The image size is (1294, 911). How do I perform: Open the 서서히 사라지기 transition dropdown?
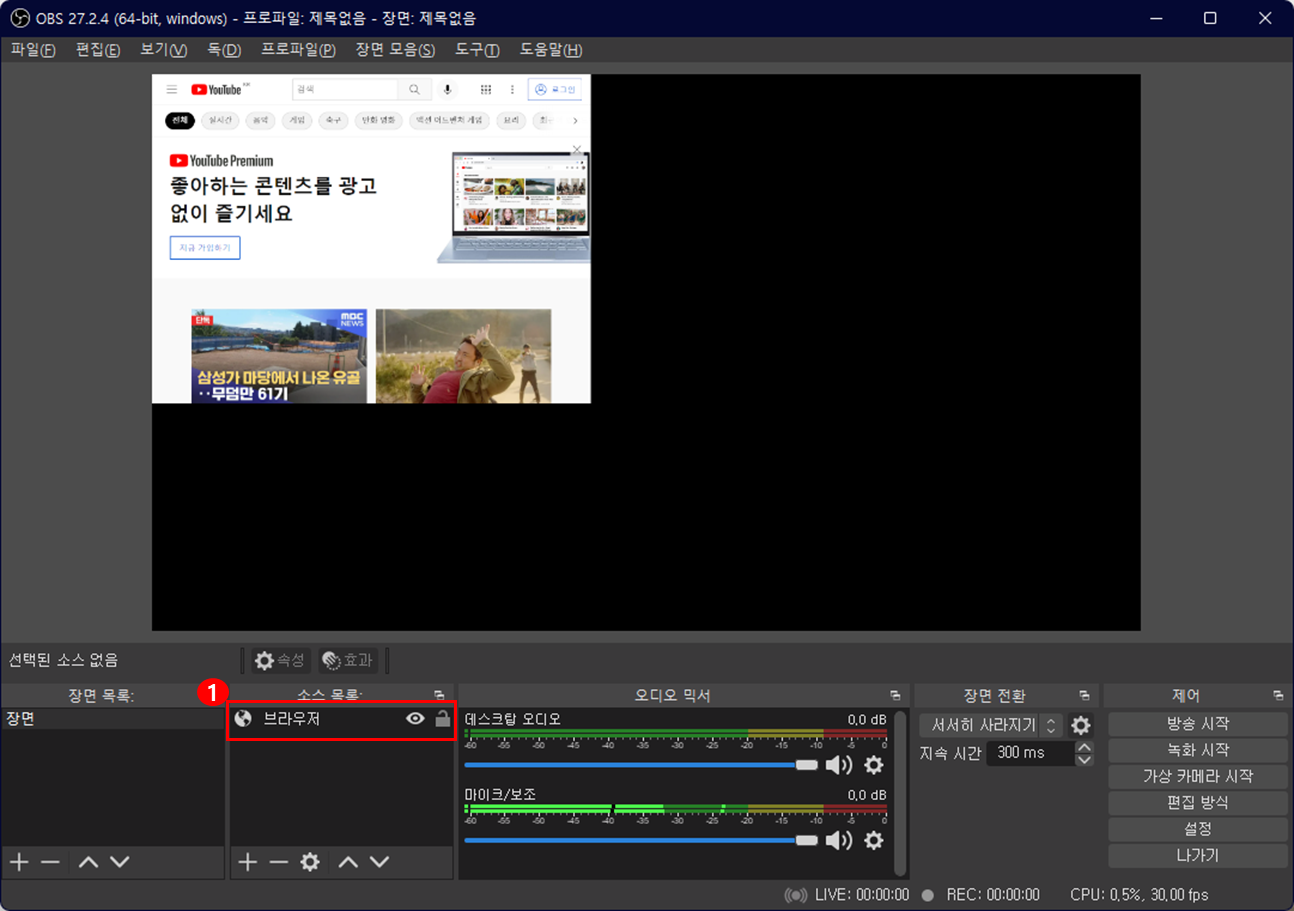pyautogui.click(x=991, y=725)
